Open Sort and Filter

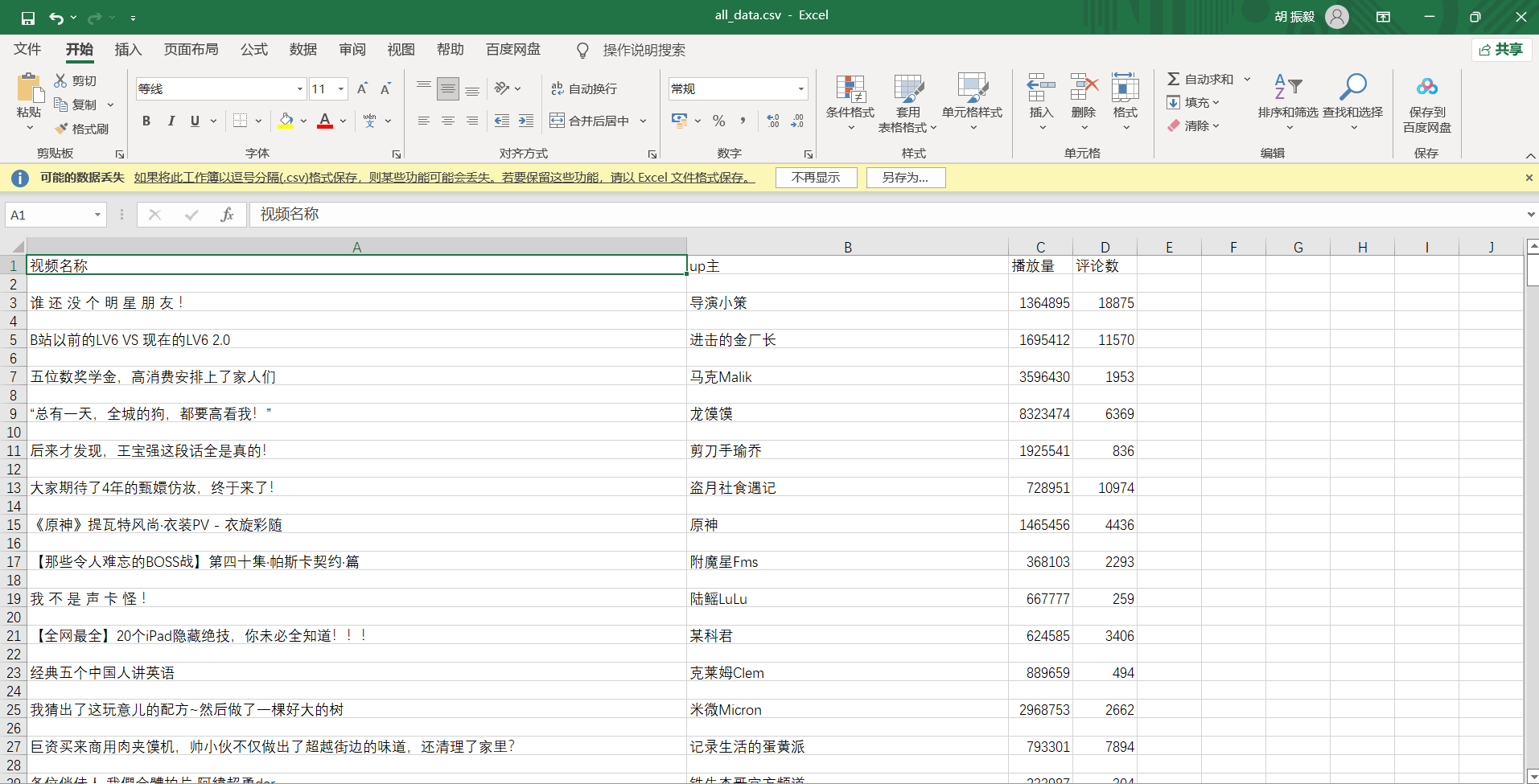pos(1288,103)
